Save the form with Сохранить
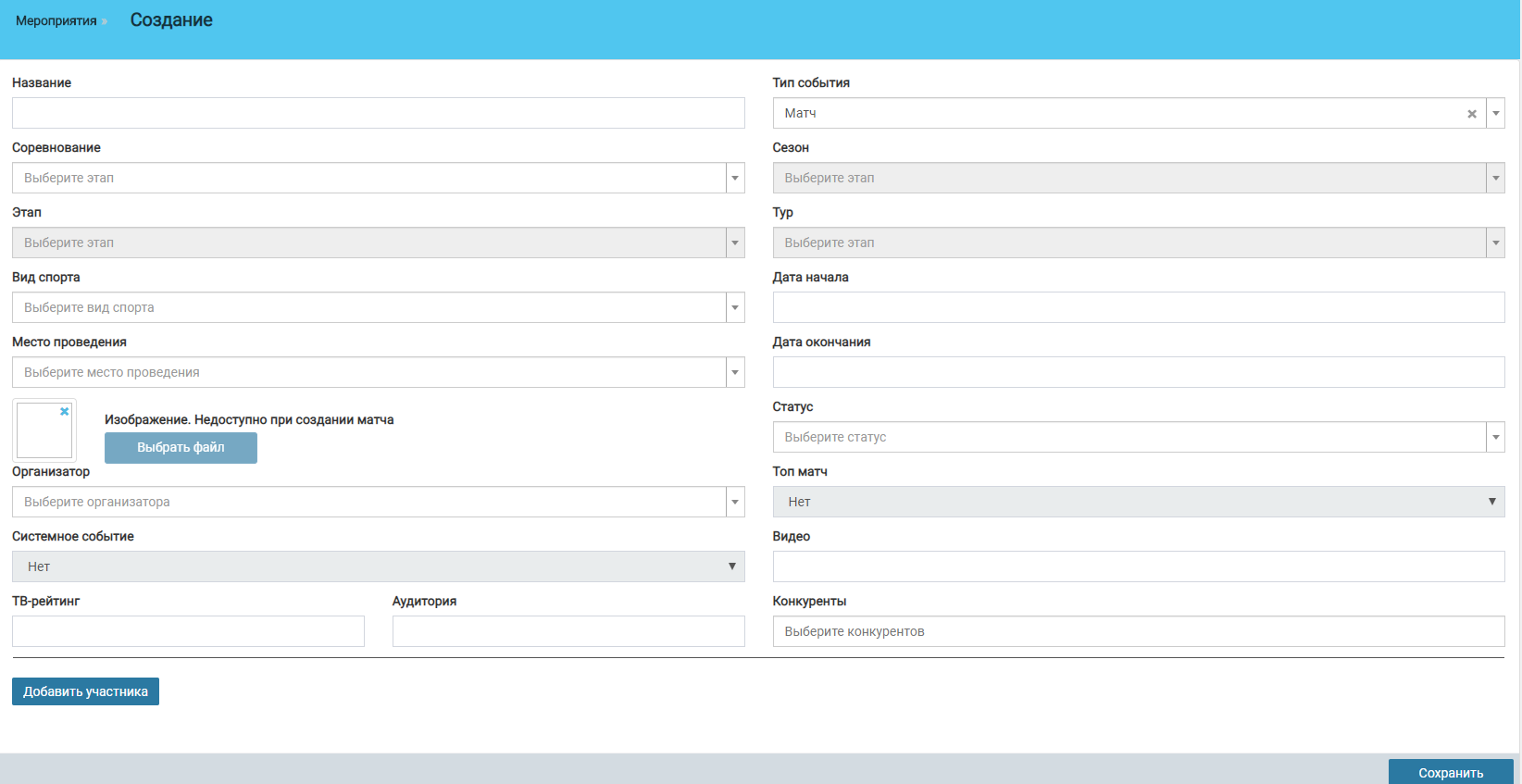This screenshot has width=1522, height=784. (1450, 772)
